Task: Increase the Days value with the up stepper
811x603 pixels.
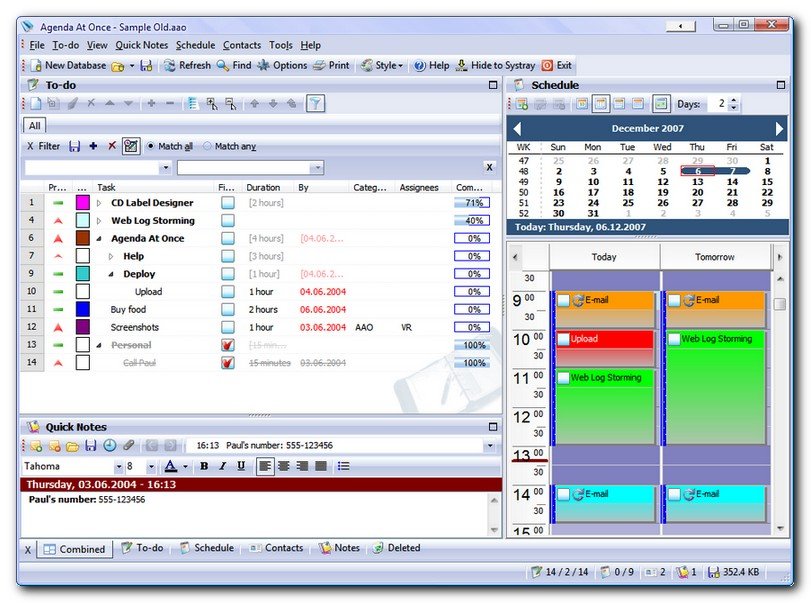Action: point(733,100)
